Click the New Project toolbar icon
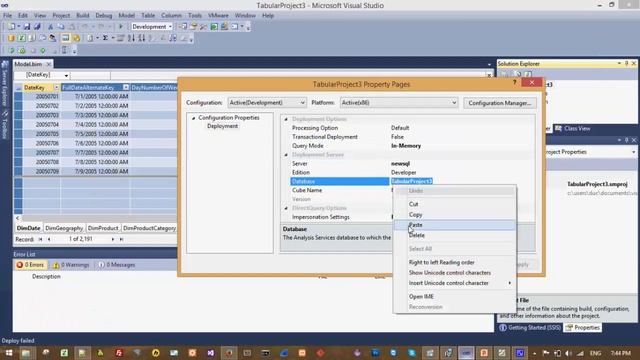The height and width of the screenshot is (360, 640). click(11, 27)
